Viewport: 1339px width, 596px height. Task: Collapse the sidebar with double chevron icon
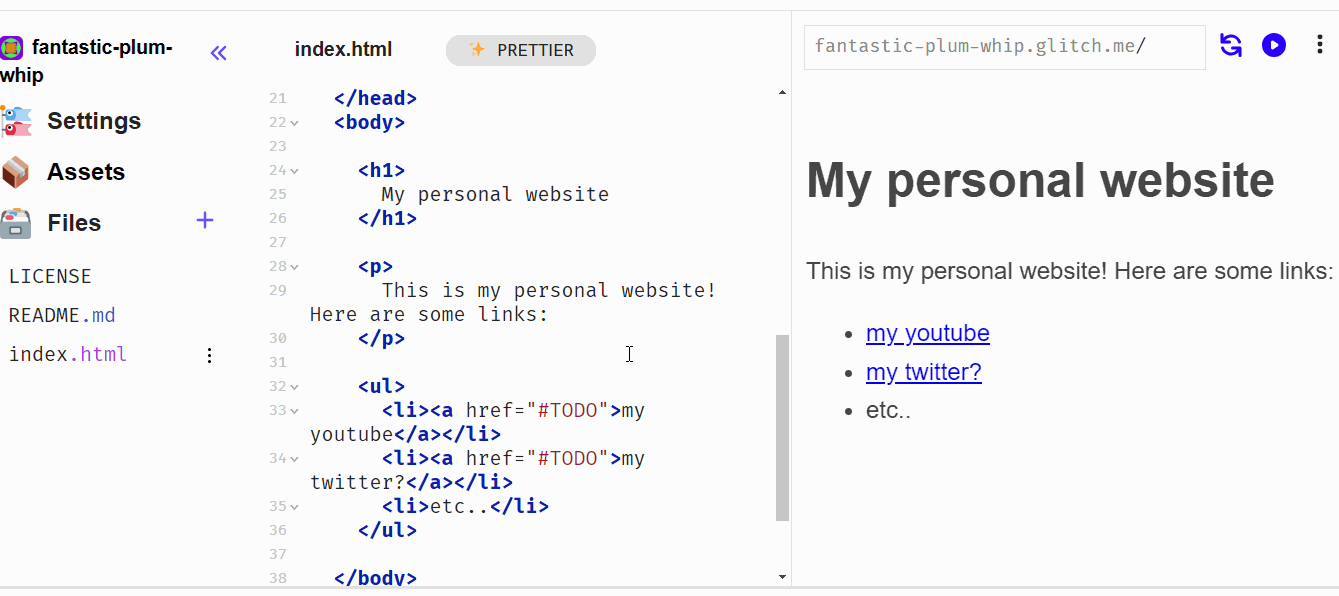click(218, 53)
